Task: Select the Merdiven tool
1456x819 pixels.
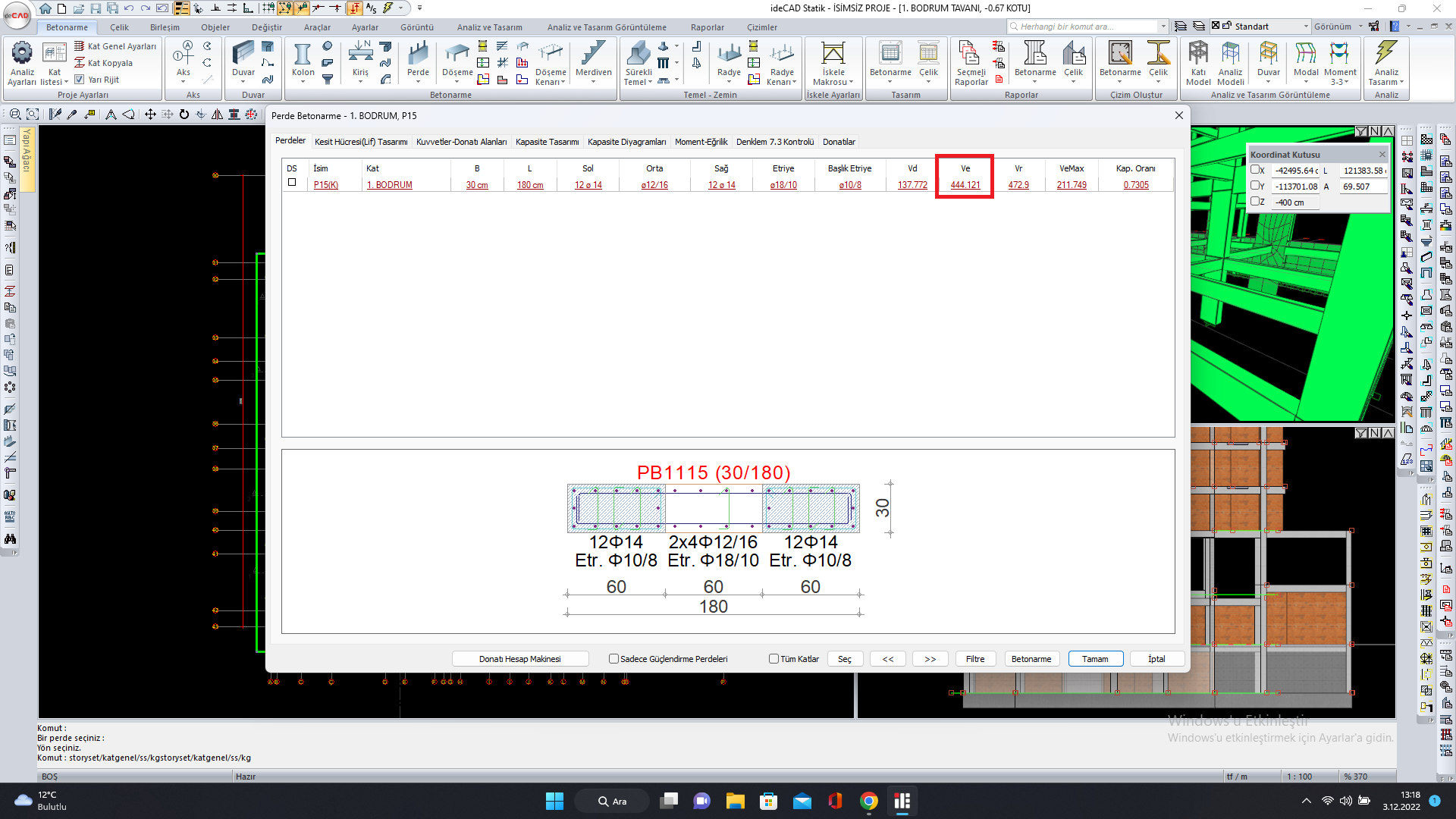Action: pyautogui.click(x=593, y=61)
